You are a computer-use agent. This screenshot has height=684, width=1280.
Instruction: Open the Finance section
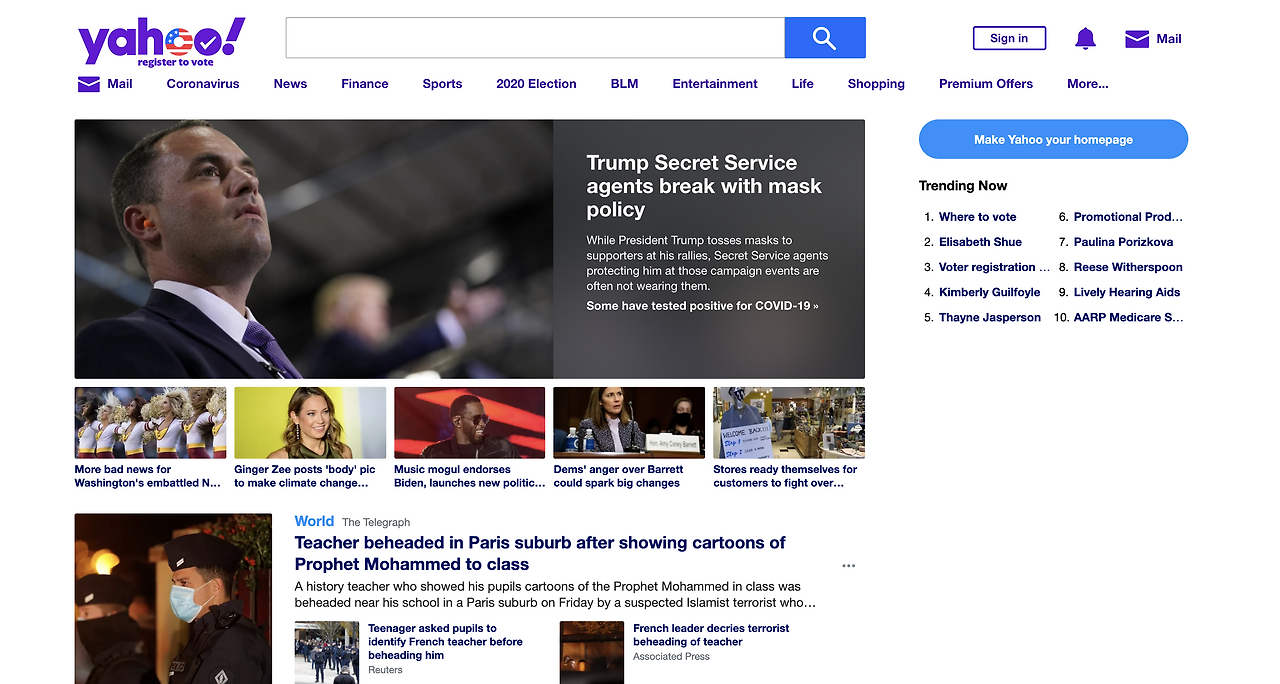point(364,84)
